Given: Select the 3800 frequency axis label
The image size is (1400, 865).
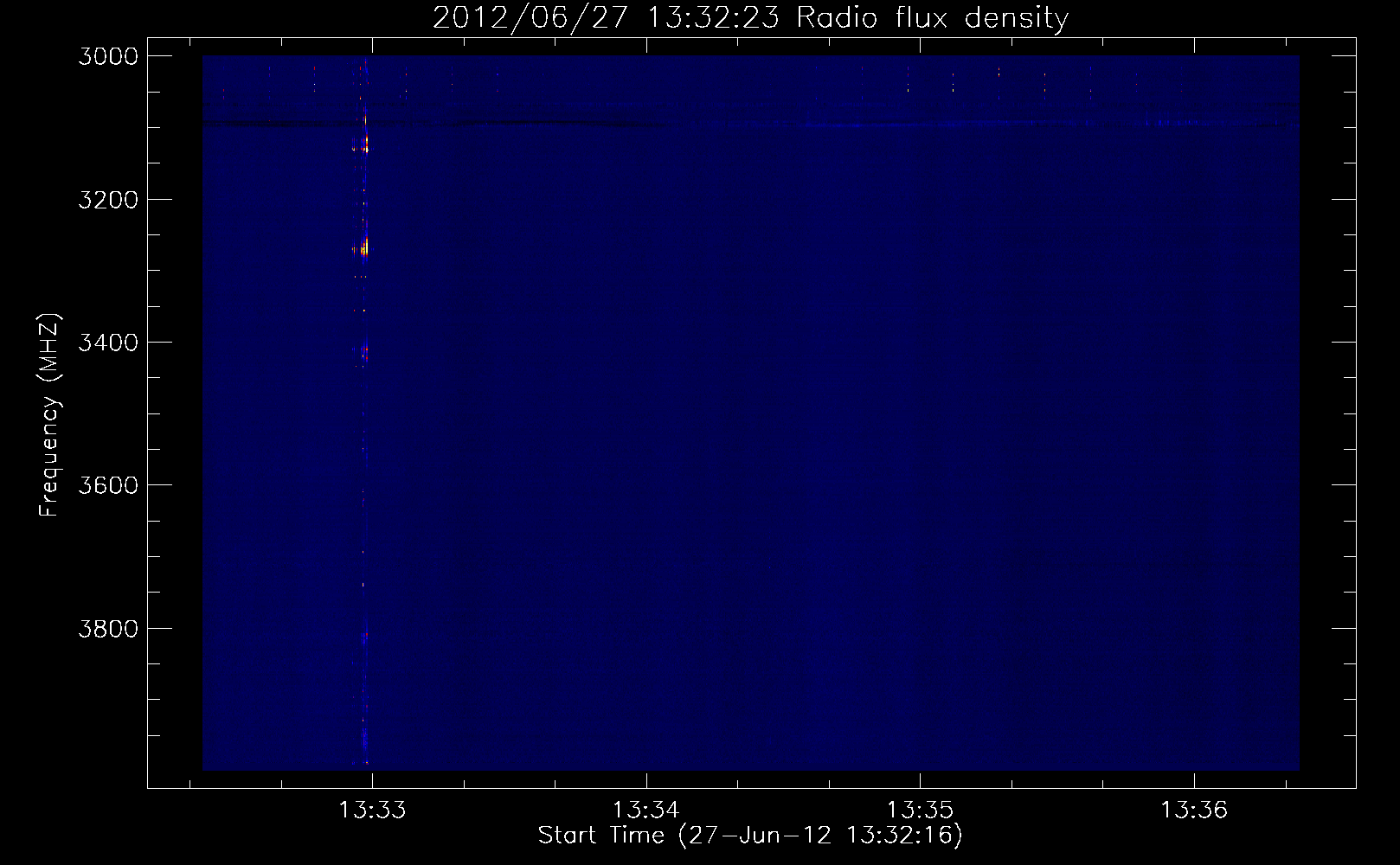Looking at the screenshot, I should 108,628.
